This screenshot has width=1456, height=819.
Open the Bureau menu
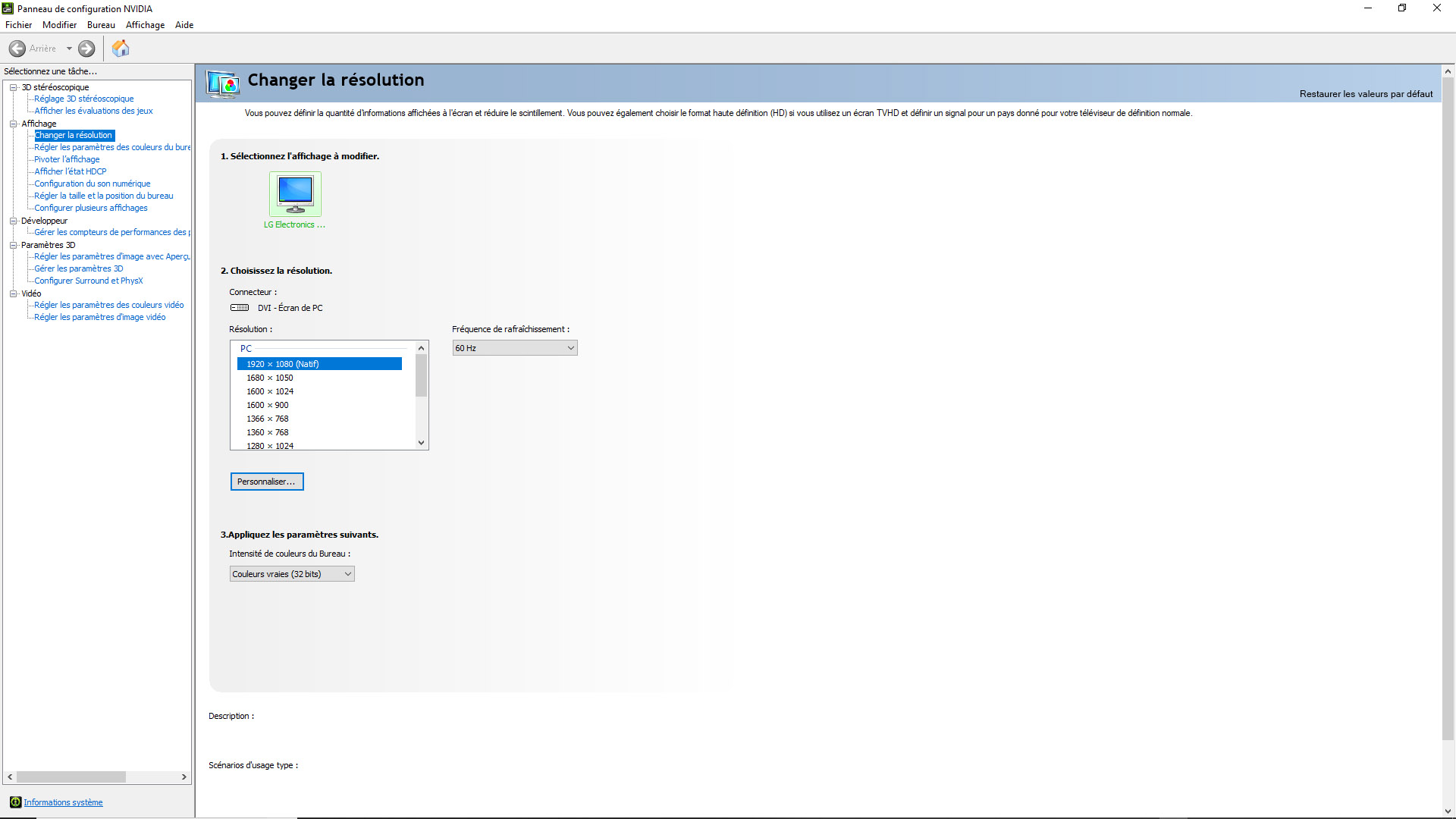tap(101, 25)
